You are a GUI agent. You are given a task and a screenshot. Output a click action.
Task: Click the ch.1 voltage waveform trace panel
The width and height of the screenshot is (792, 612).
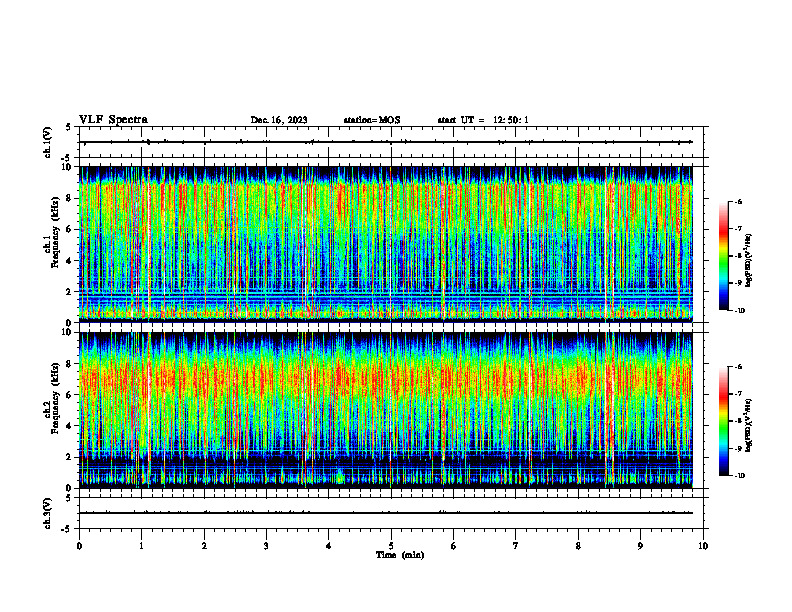[391, 142]
